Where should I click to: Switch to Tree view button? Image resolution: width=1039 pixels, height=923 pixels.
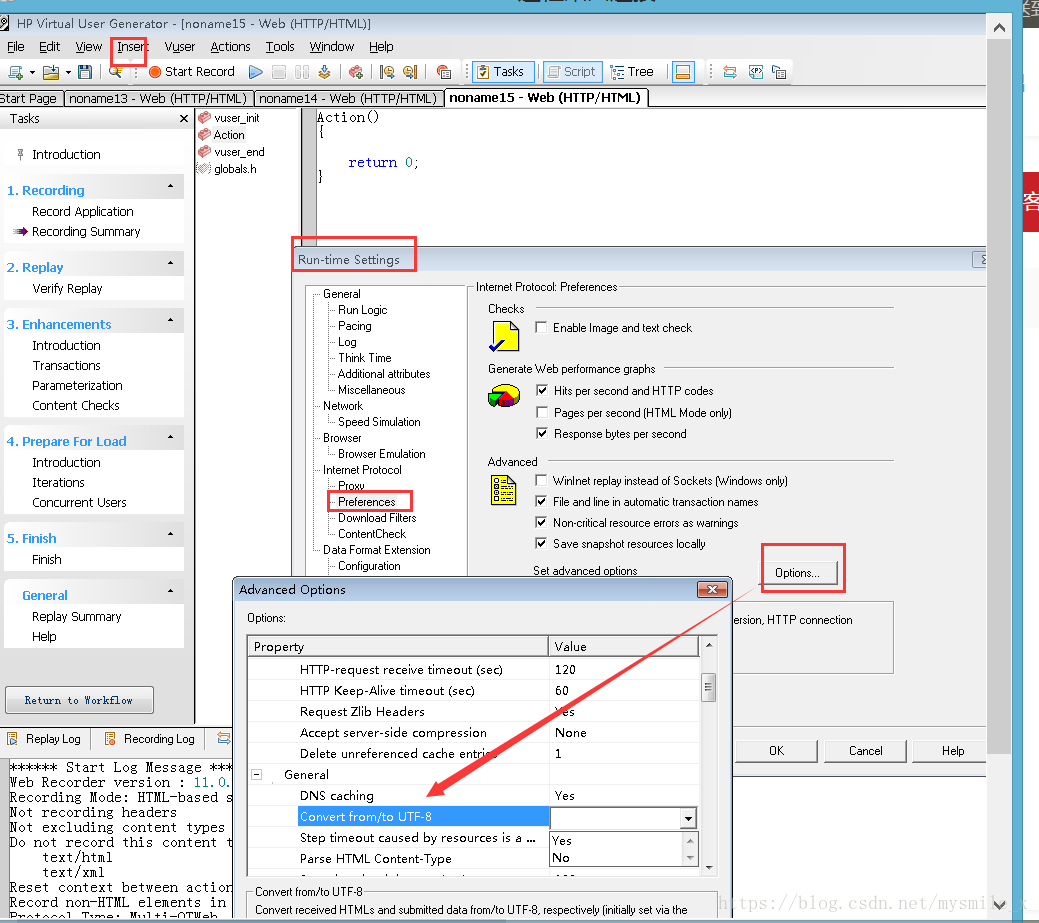tap(633, 72)
